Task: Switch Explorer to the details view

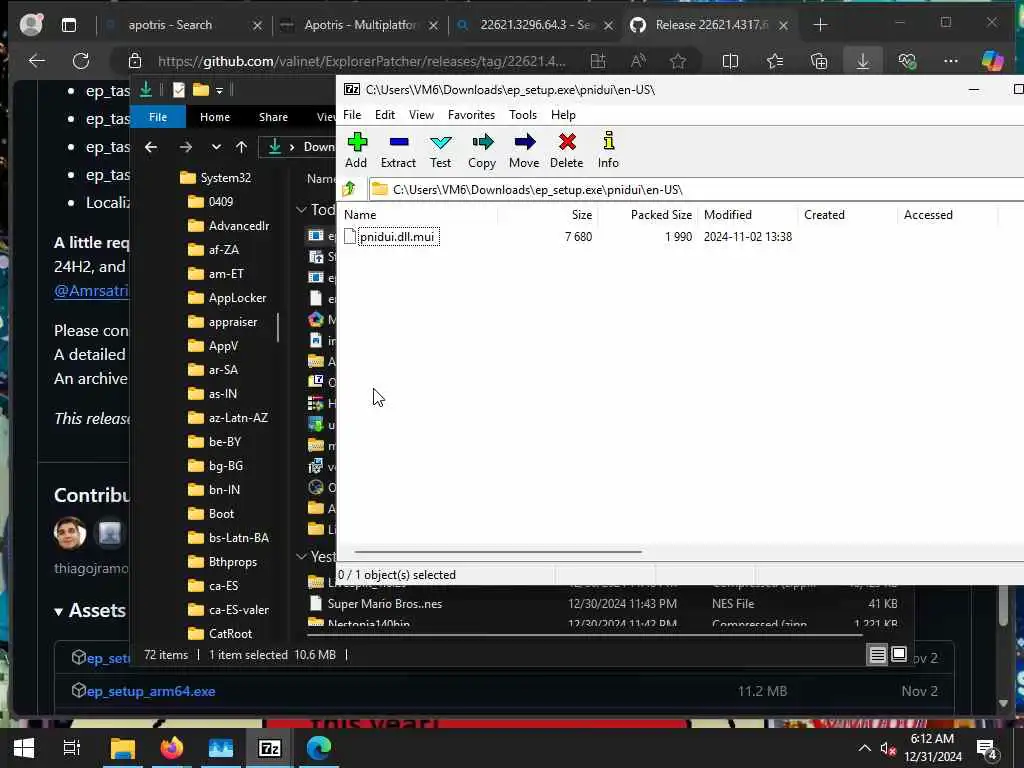Action: pos(878,654)
